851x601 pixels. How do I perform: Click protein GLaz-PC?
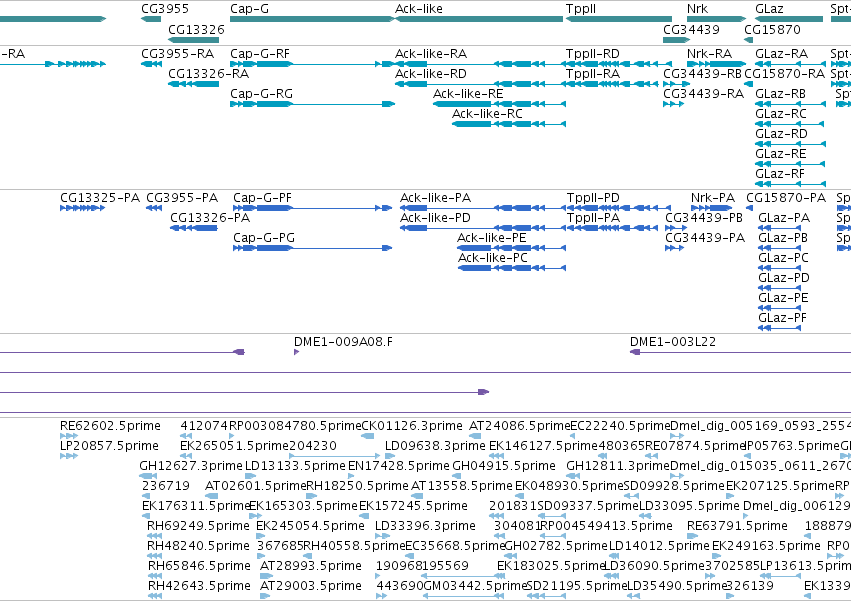[779, 268]
